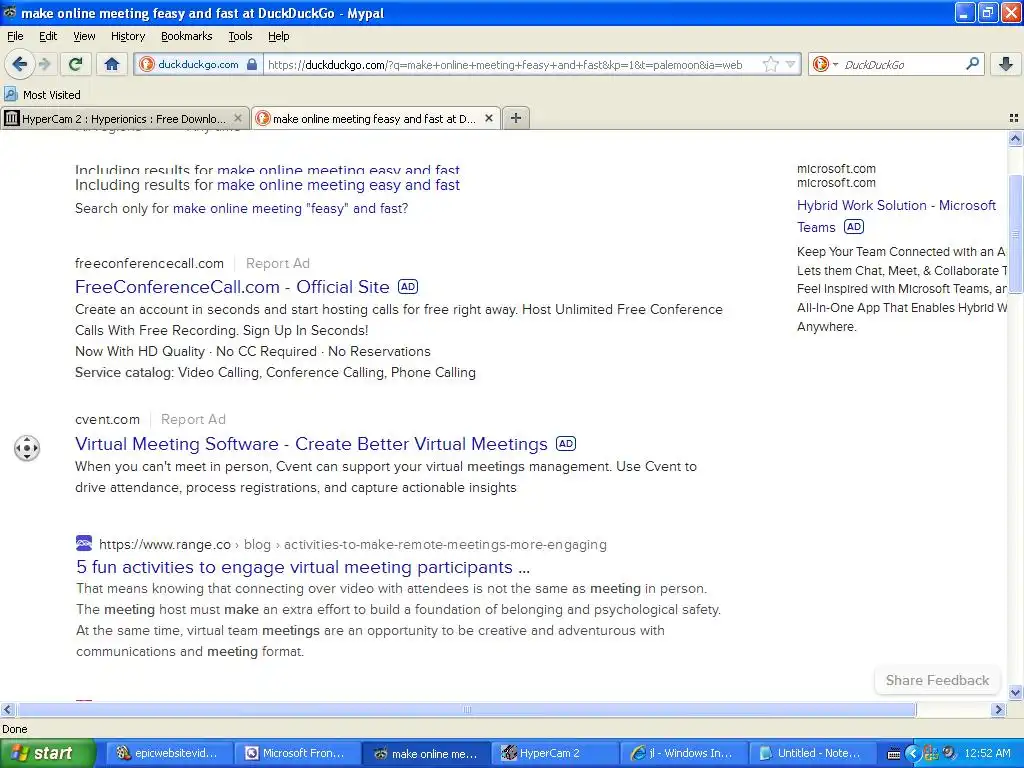This screenshot has width=1024, height=768.
Task: Open the Bookmarks menu
Action: pos(186,36)
